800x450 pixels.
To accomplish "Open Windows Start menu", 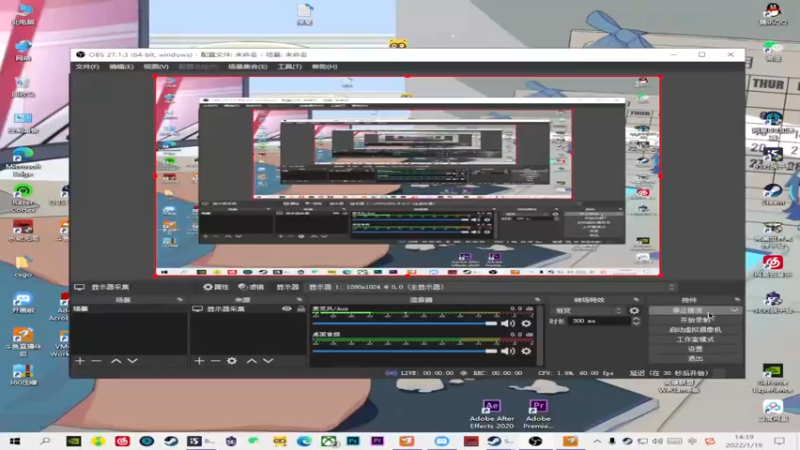I will click(15, 441).
